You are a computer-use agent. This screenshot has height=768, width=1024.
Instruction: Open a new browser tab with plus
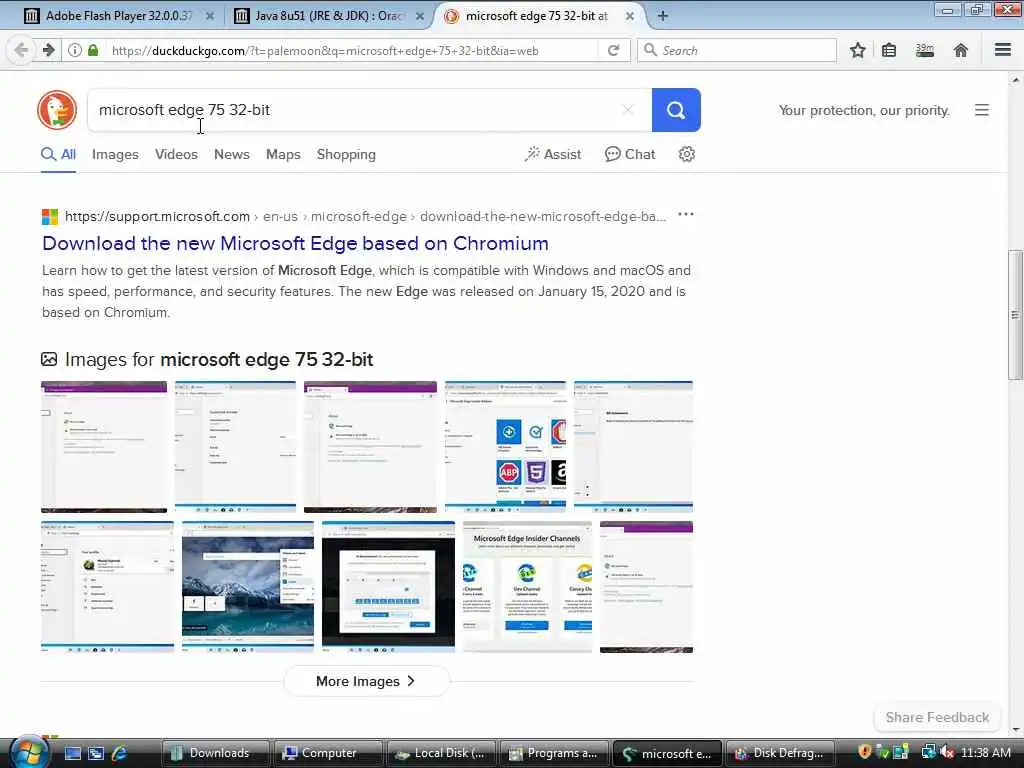click(x=662, y=16)
